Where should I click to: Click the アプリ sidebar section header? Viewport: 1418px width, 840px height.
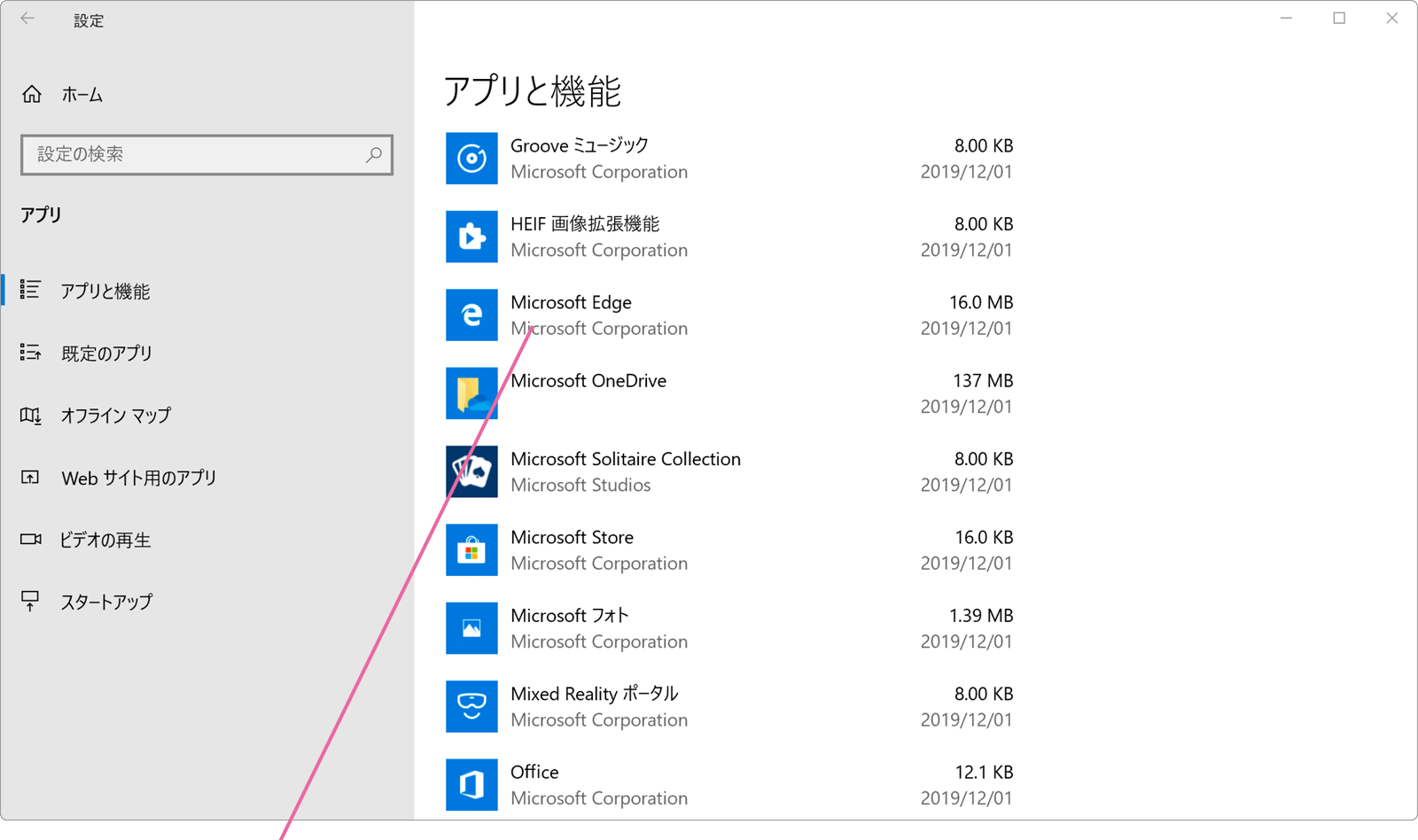click(41, 214)
